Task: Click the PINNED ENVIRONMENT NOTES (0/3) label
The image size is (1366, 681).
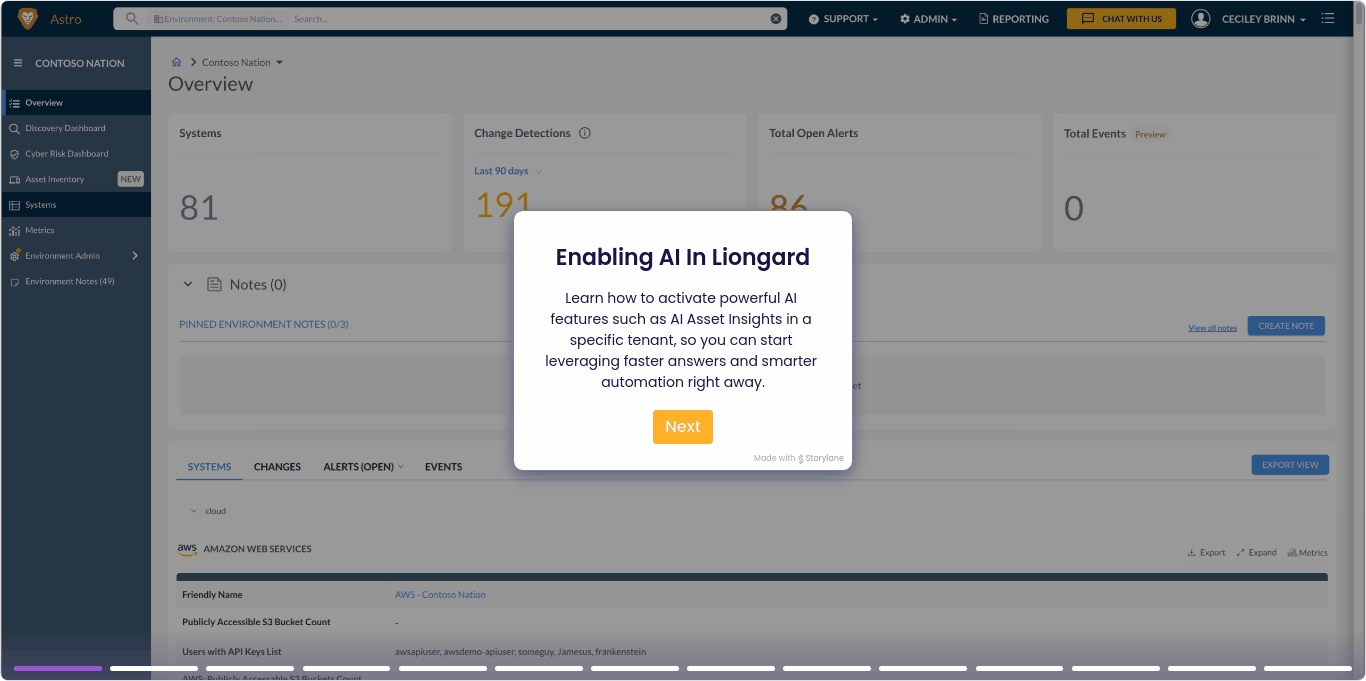Action: pos(264,325)
